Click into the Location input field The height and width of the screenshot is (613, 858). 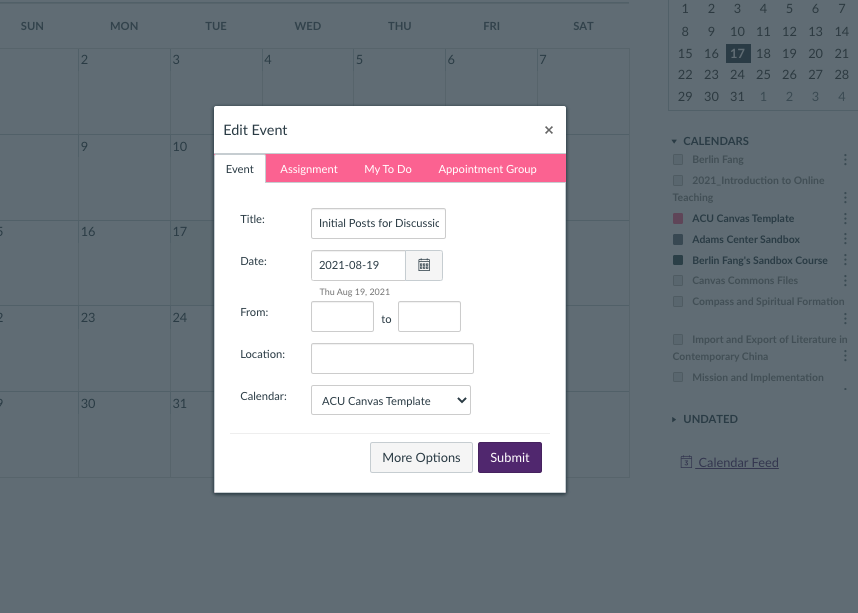coord(392,358)
